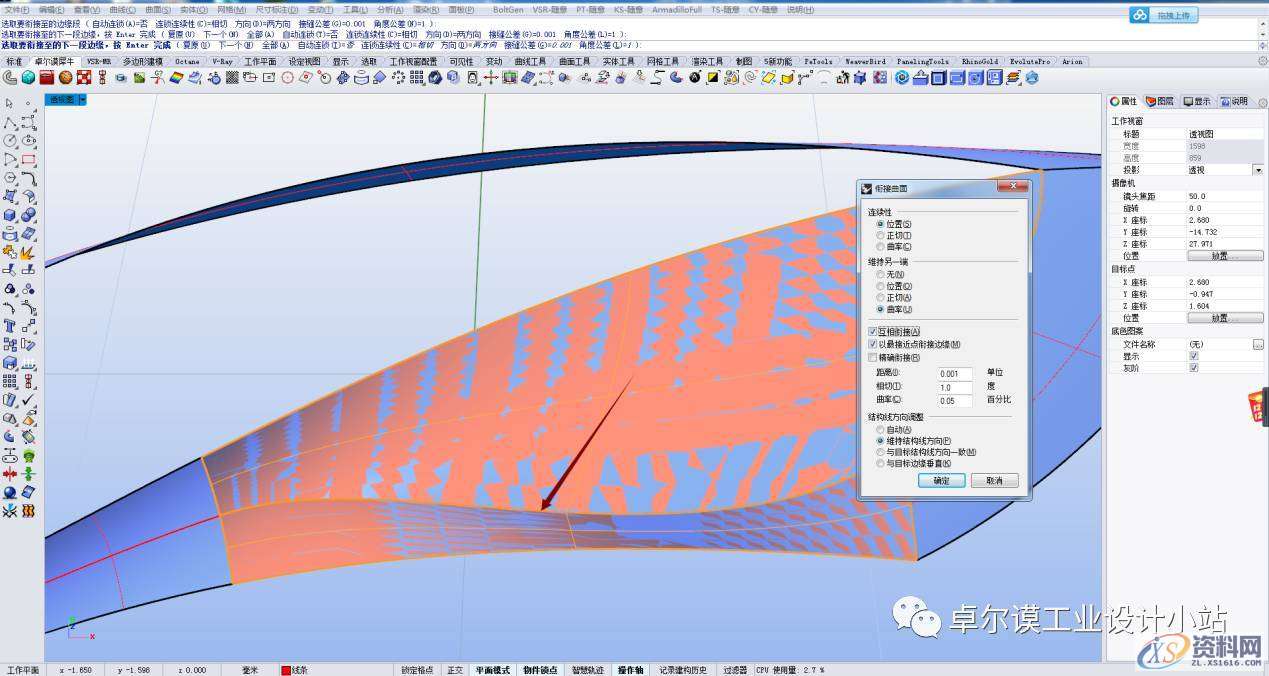Switch to the V-Ray toolbar tab
This screenshot has width=1269, height=676.
[222, 61]
